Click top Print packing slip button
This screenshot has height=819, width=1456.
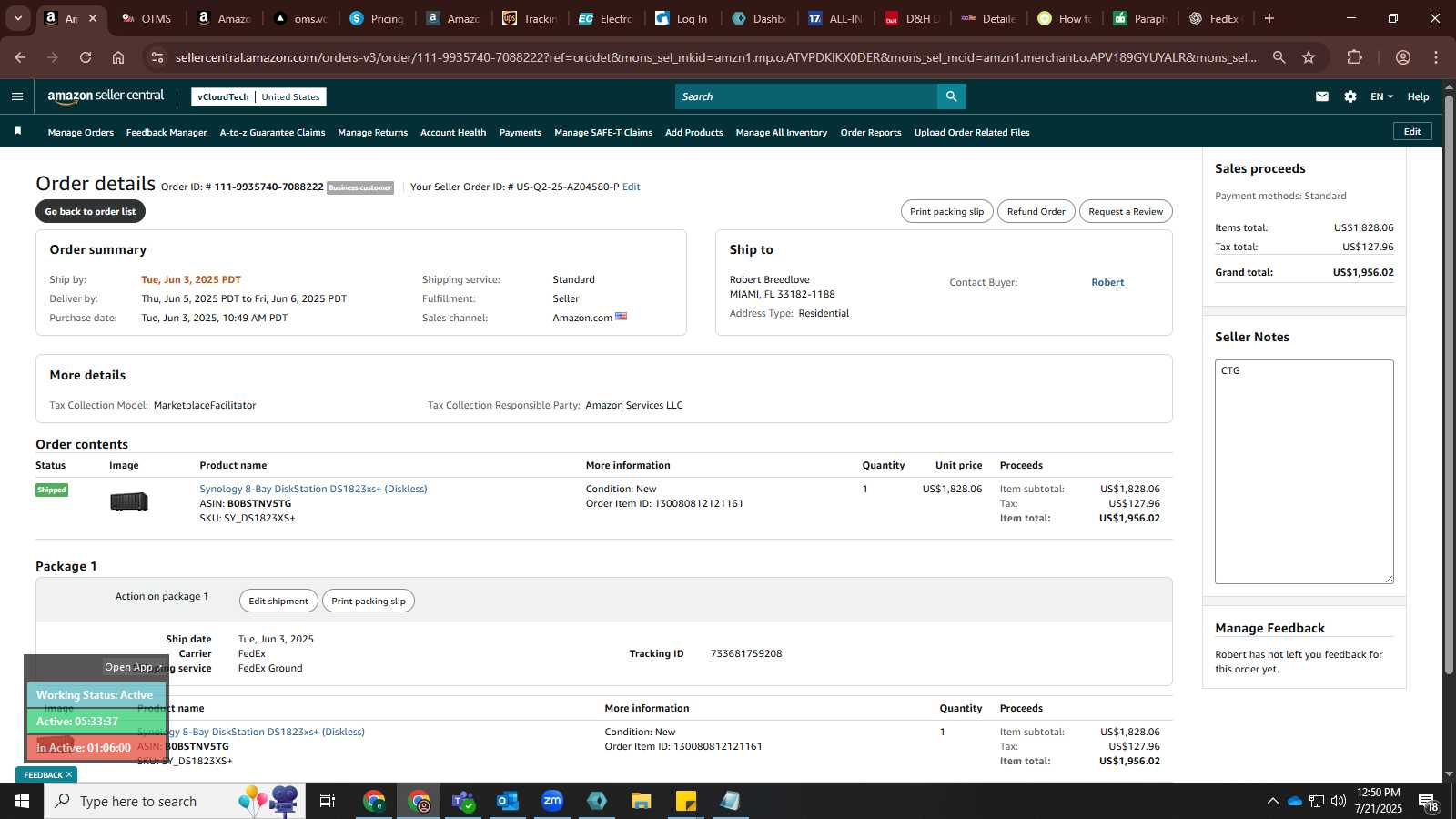946,211
